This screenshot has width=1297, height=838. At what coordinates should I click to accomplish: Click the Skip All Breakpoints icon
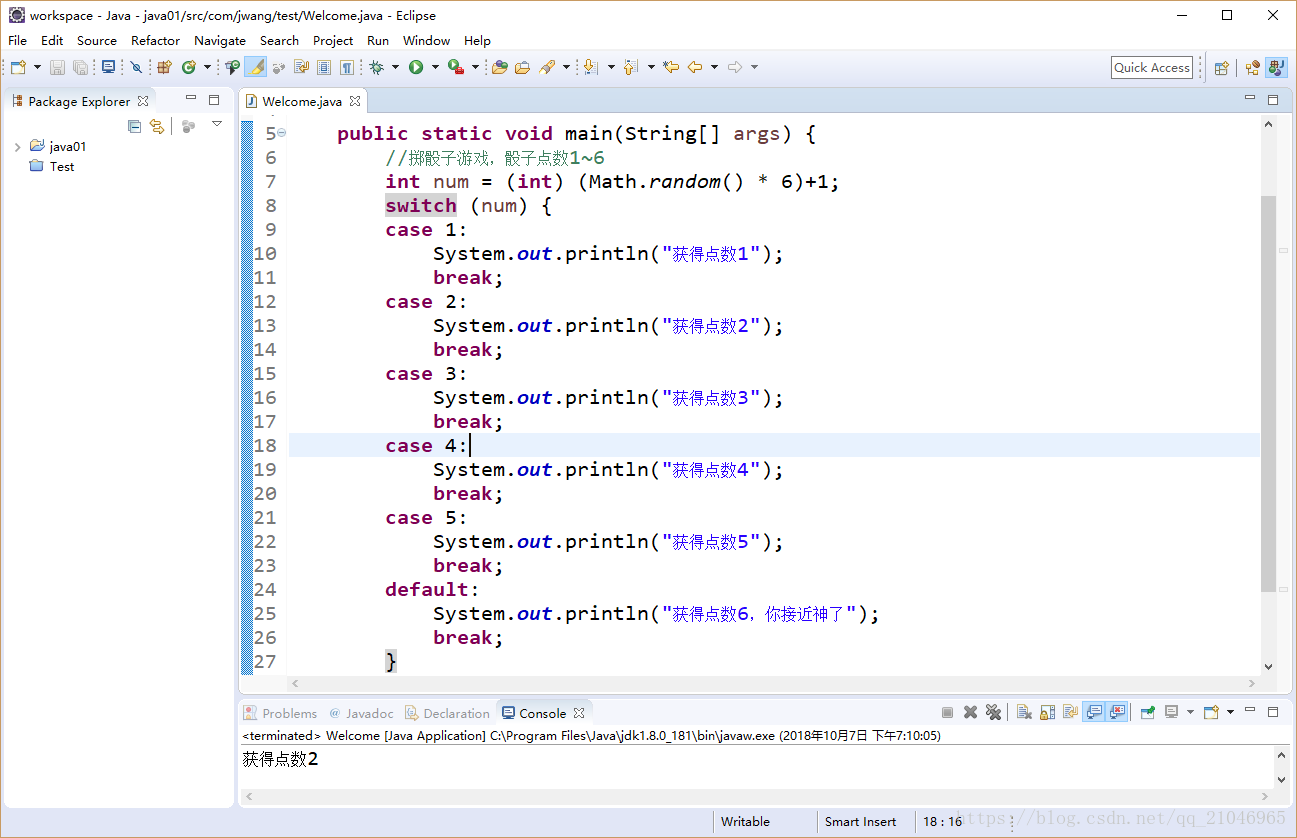pyautogui.click(x=136, y=67)
